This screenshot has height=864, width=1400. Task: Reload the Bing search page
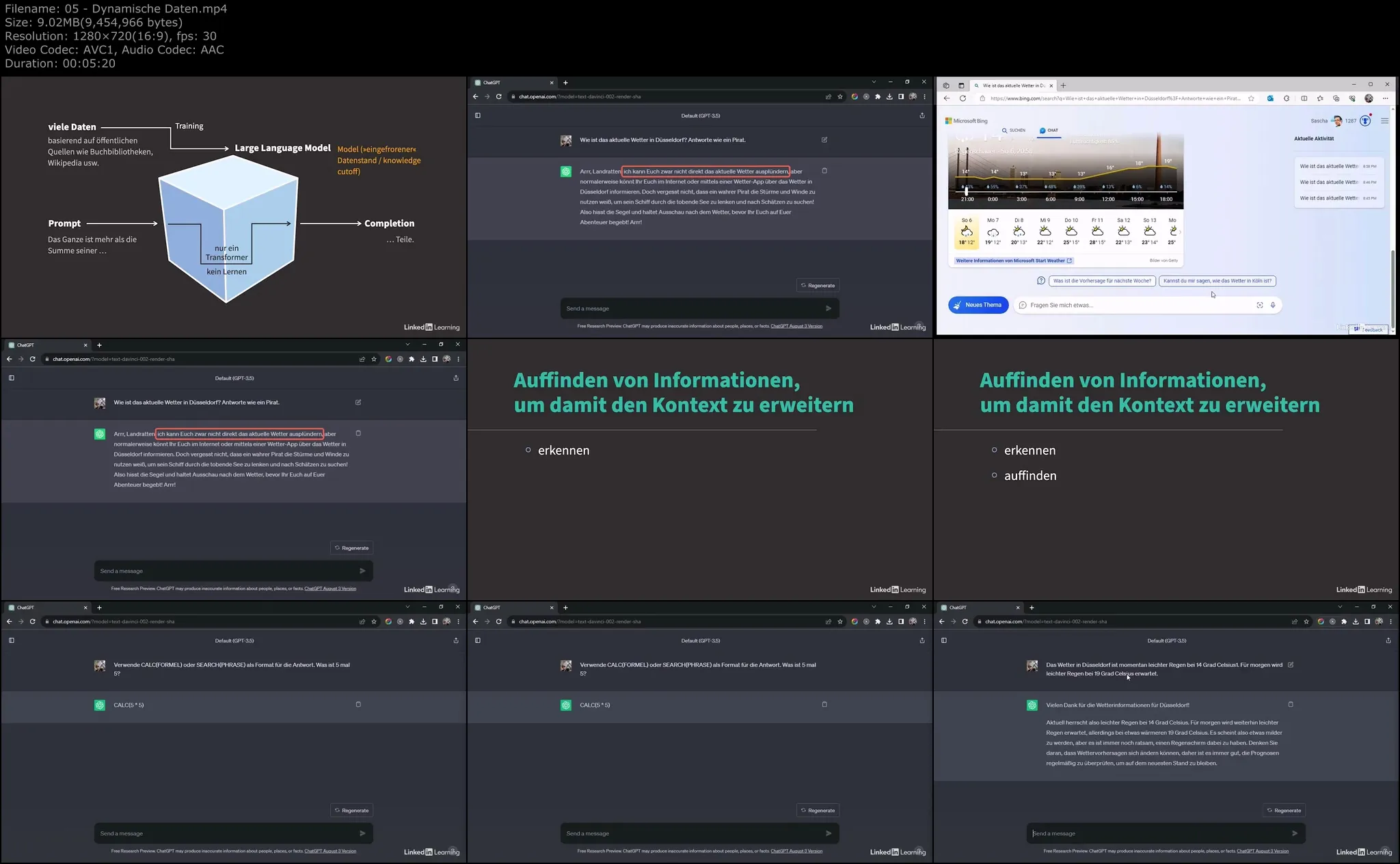[962, 98]
